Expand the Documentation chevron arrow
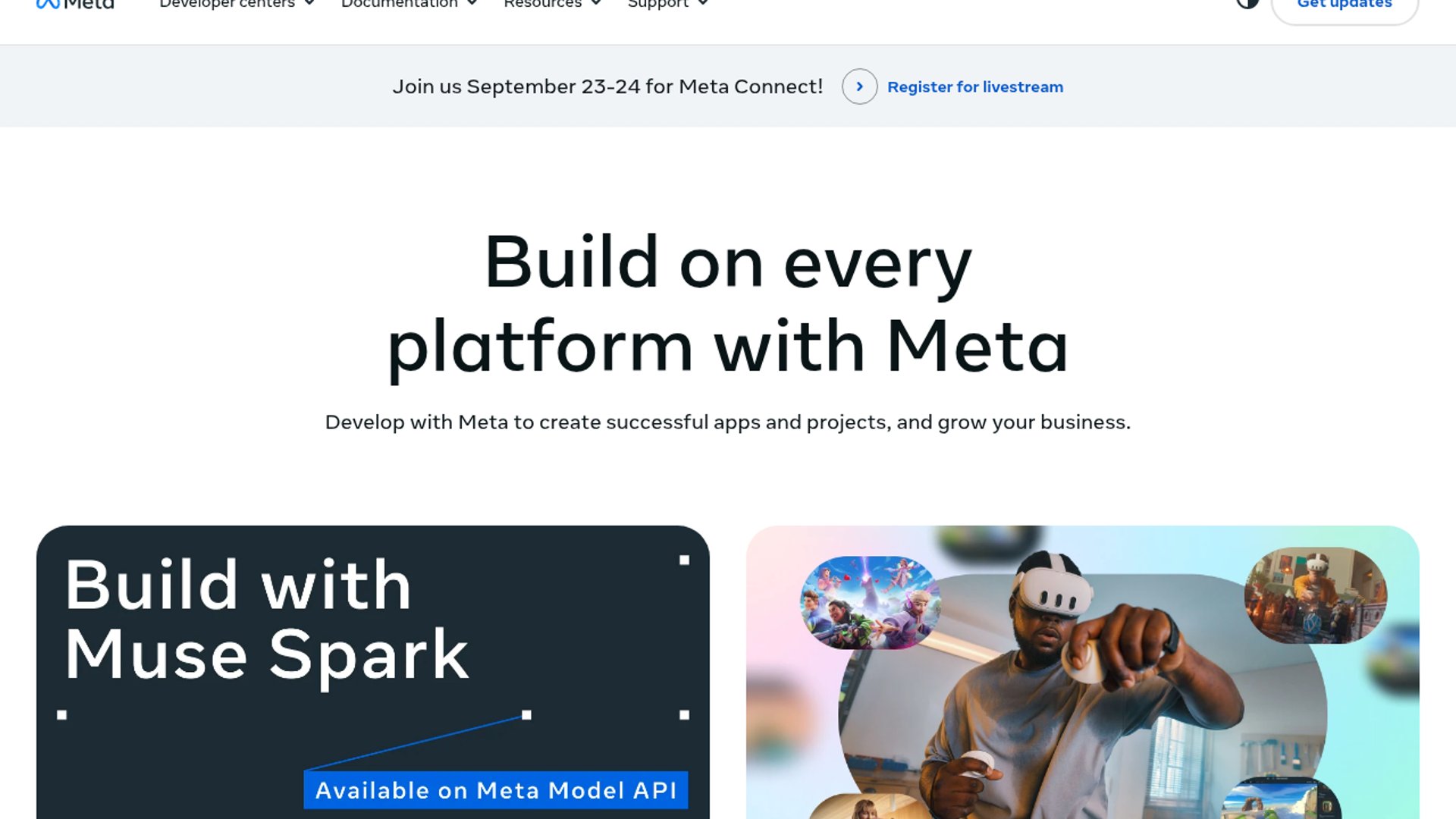 click(x=472, y=3)
